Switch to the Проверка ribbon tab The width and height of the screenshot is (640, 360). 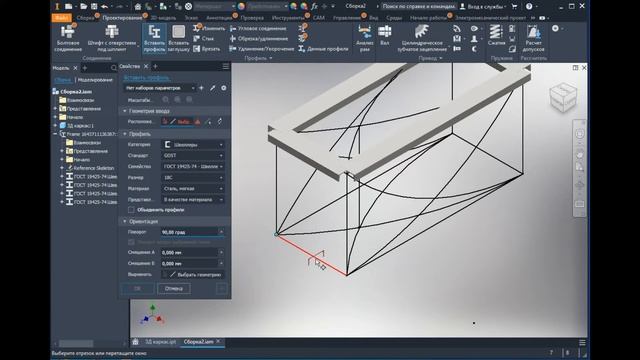click(x=252, y=18)
